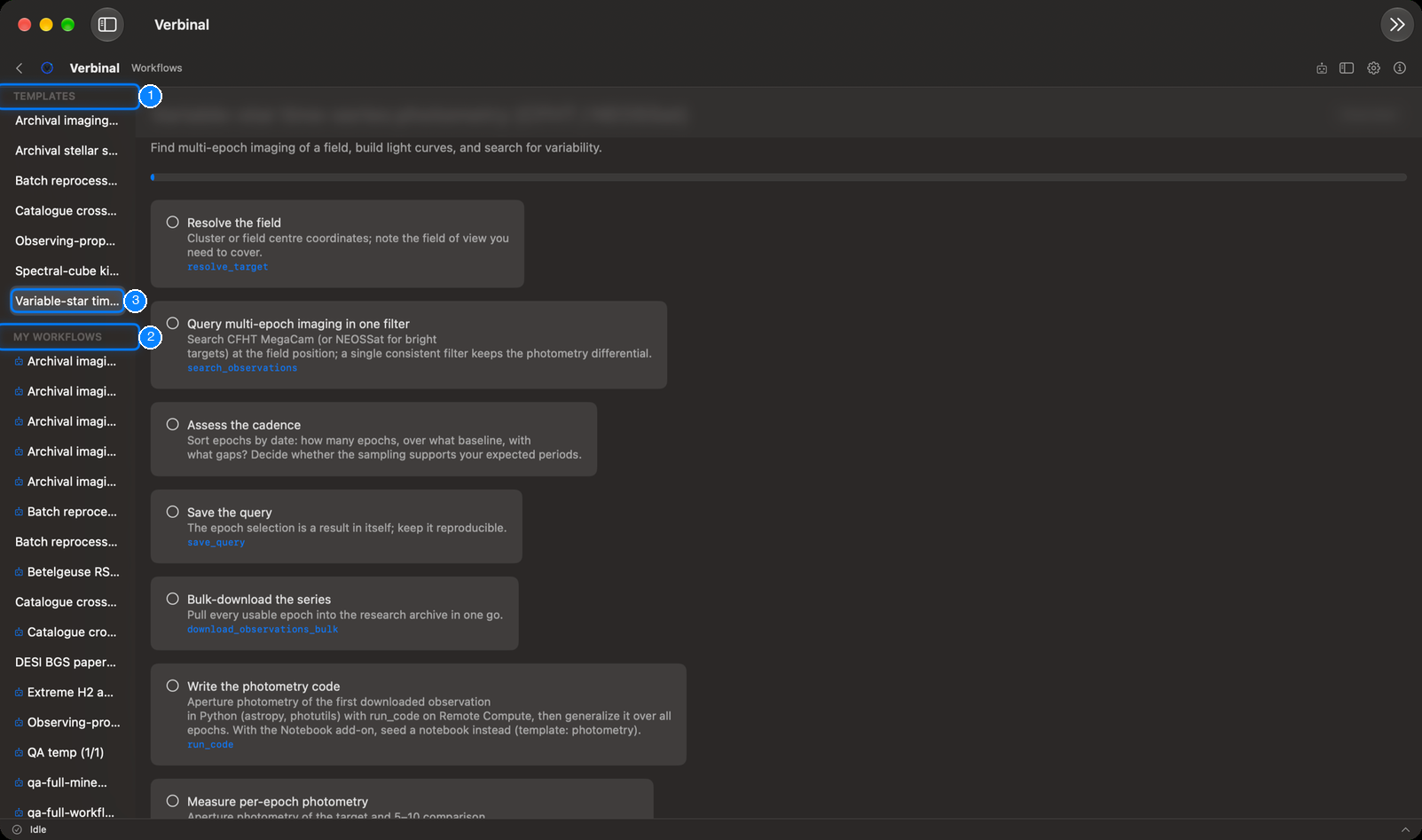1422x840 pixels.
Task: Click robot icon beside qa-full-workfl workflow
Action: [x=19, y=813]
